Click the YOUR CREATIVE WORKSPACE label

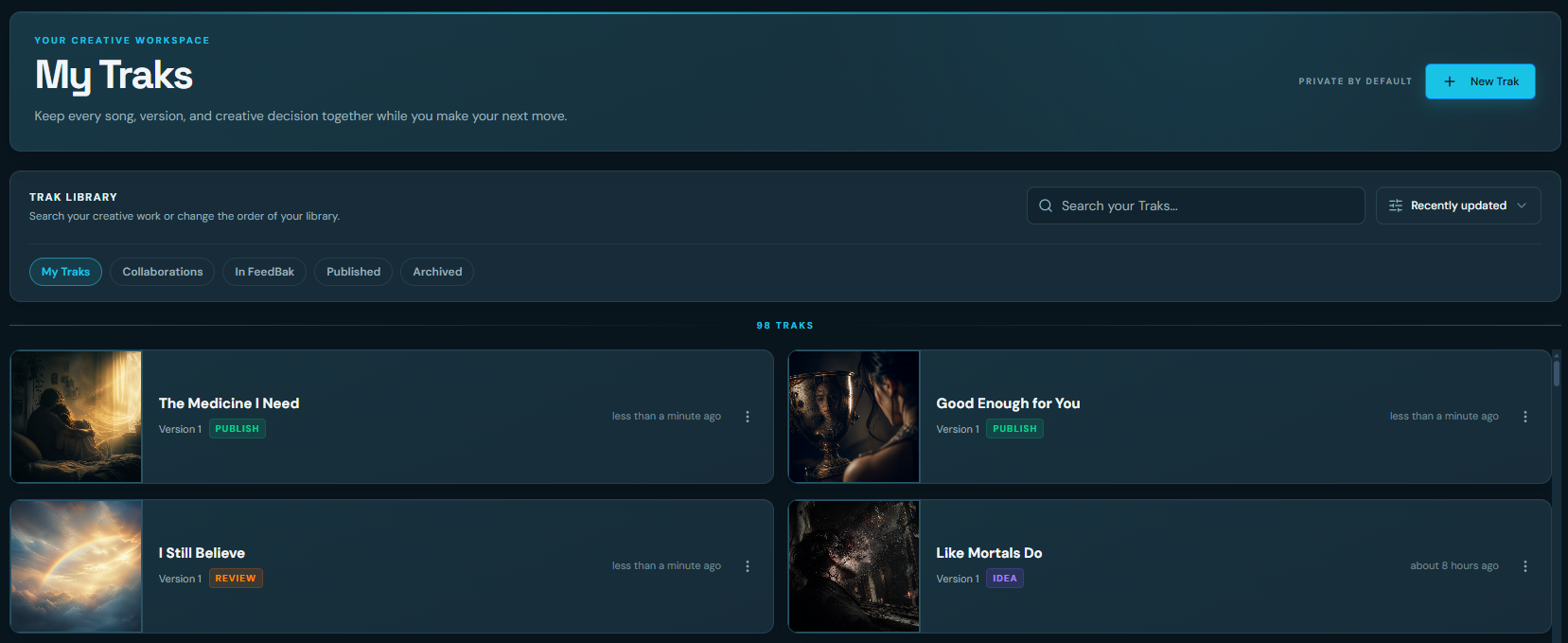pos(122,41)
